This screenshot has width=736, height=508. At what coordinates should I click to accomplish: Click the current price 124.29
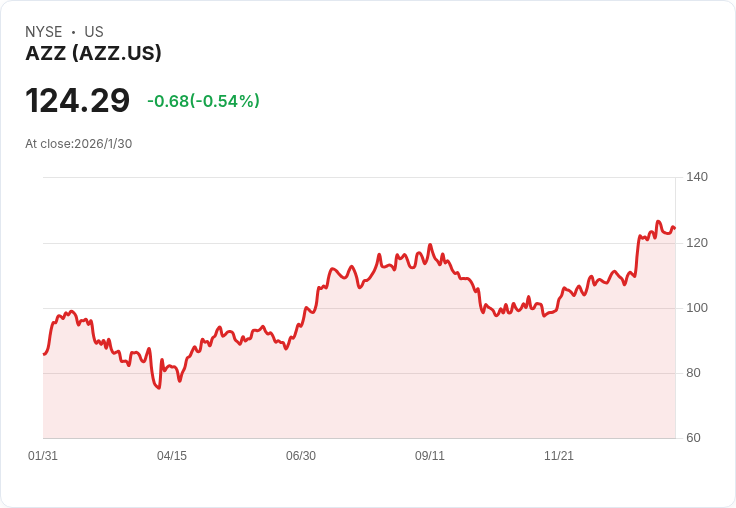[77, 101]
